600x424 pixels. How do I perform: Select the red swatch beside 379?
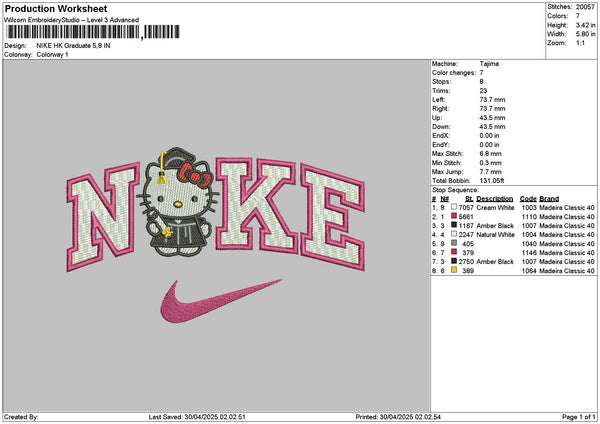click(x=454, y=252)
